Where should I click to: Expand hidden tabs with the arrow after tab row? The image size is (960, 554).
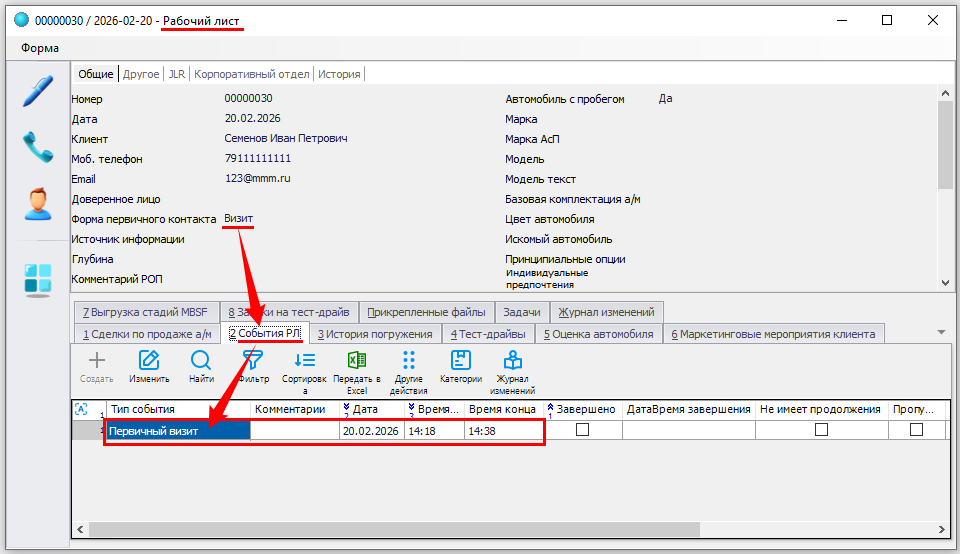click(940, 332)
